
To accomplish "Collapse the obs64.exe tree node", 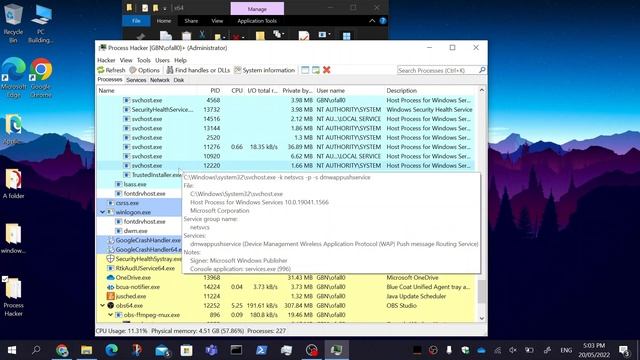I will pyautogui.click(x=102, y=305).
